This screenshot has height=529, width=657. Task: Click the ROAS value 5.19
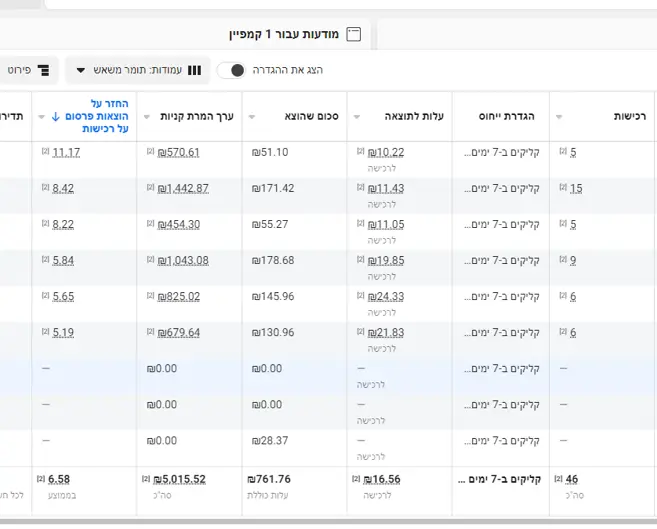[x=63, y=333]
